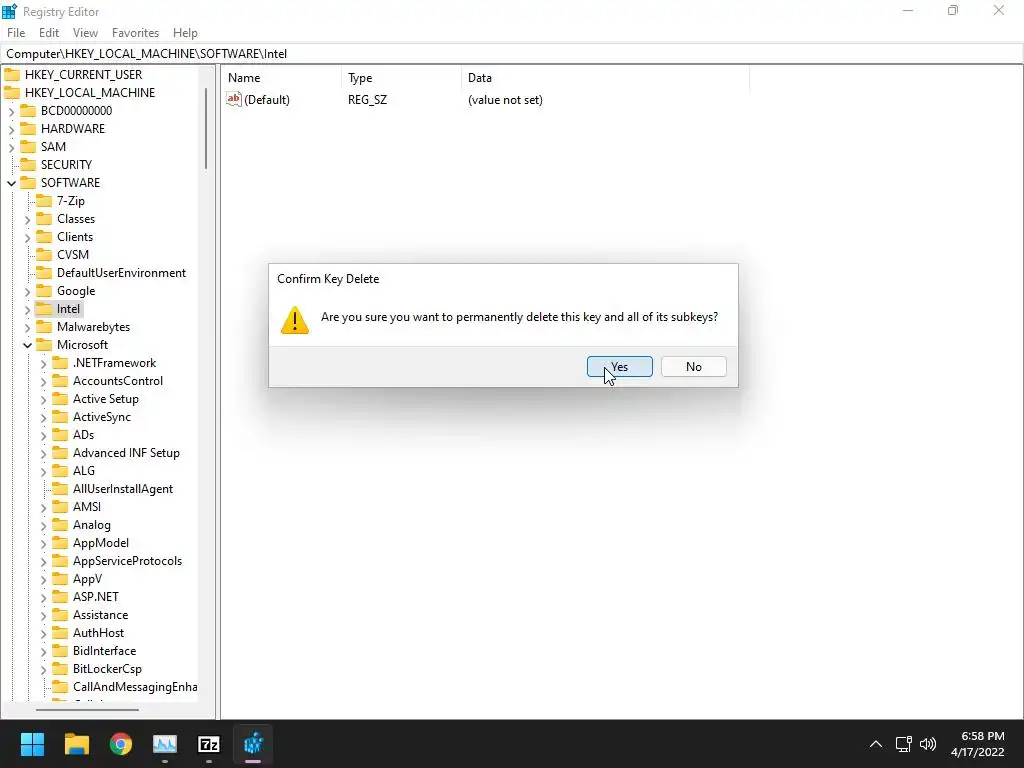The image size is (1024, 768).
Task: Collapse the Microsoft key
Action: pos(27,345)
